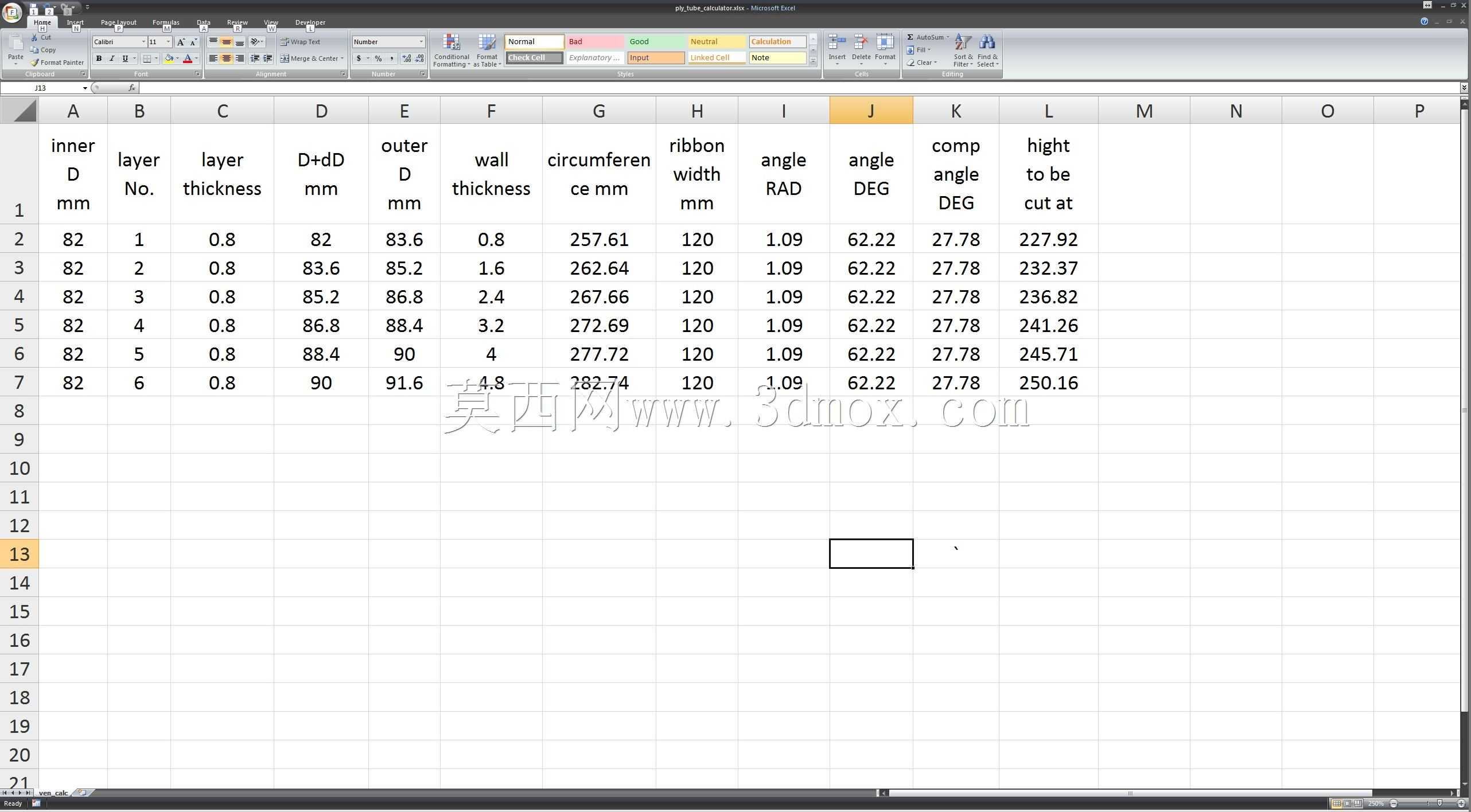
Task: Open the Insert ribbon tab
Action: (x=75, y=22)
